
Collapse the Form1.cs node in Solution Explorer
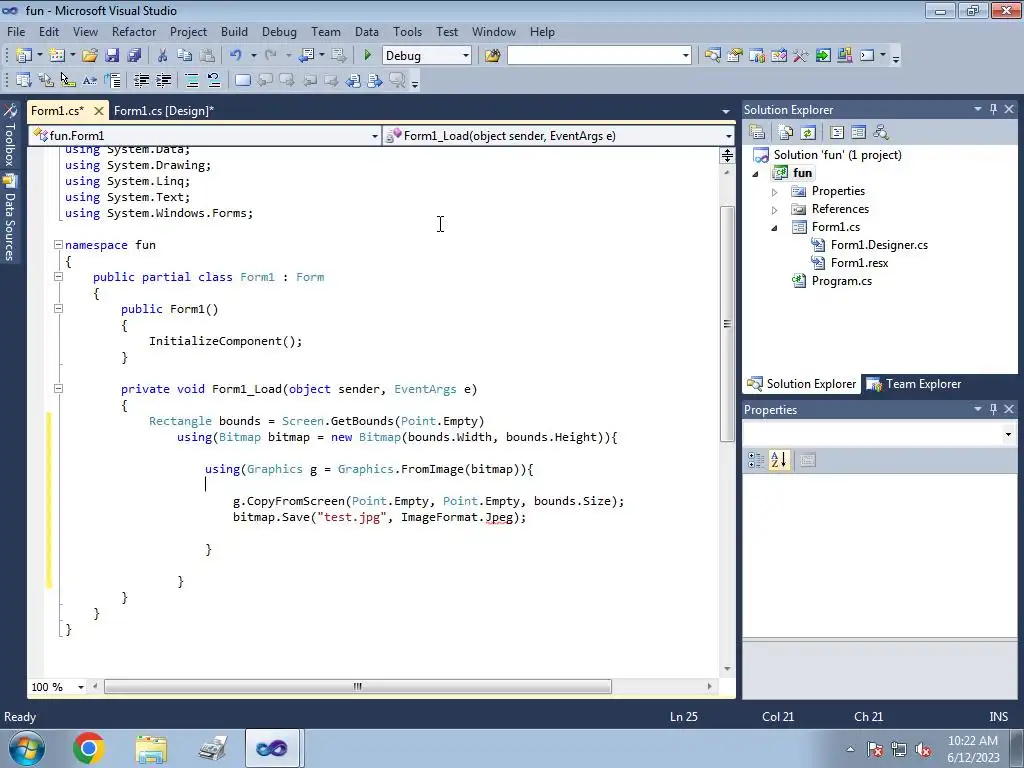(x=775, y=228)
